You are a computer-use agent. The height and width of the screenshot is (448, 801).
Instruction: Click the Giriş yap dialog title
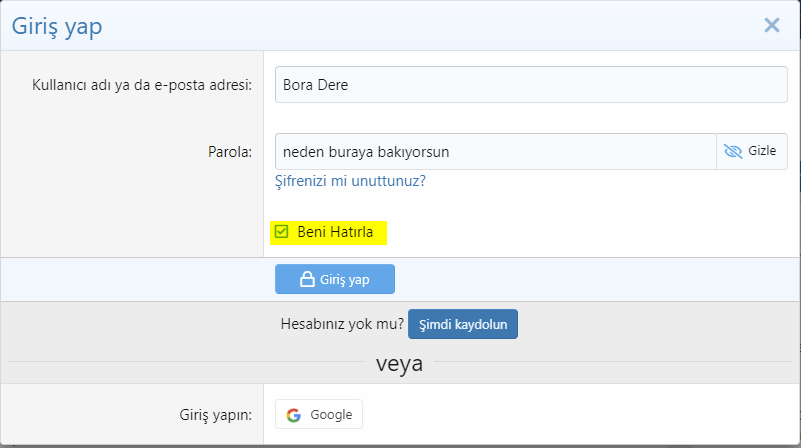(x=57, y=26)
